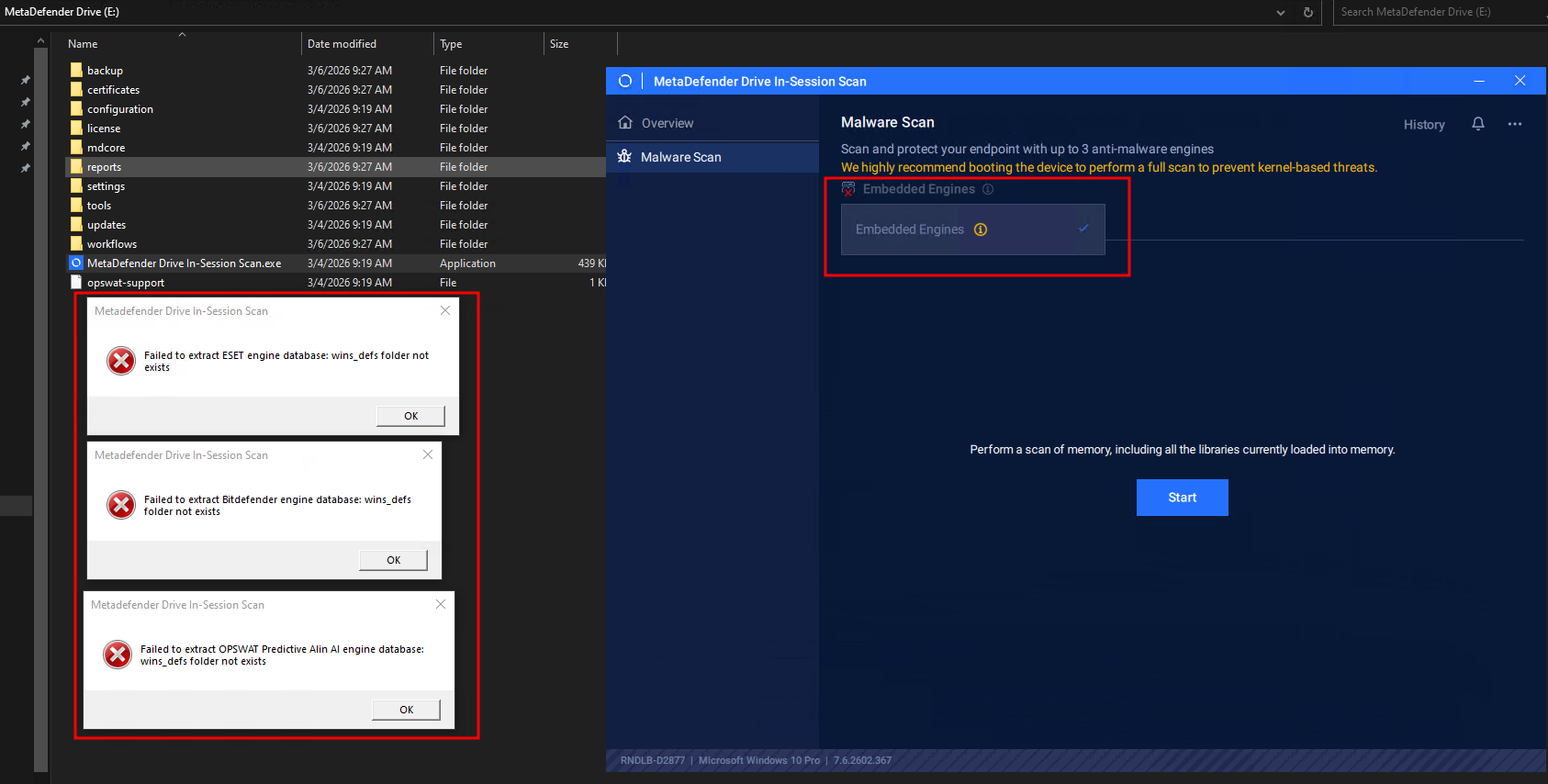Sort files by Name column header
The image size is (1548, 784).
coord(83,44)
